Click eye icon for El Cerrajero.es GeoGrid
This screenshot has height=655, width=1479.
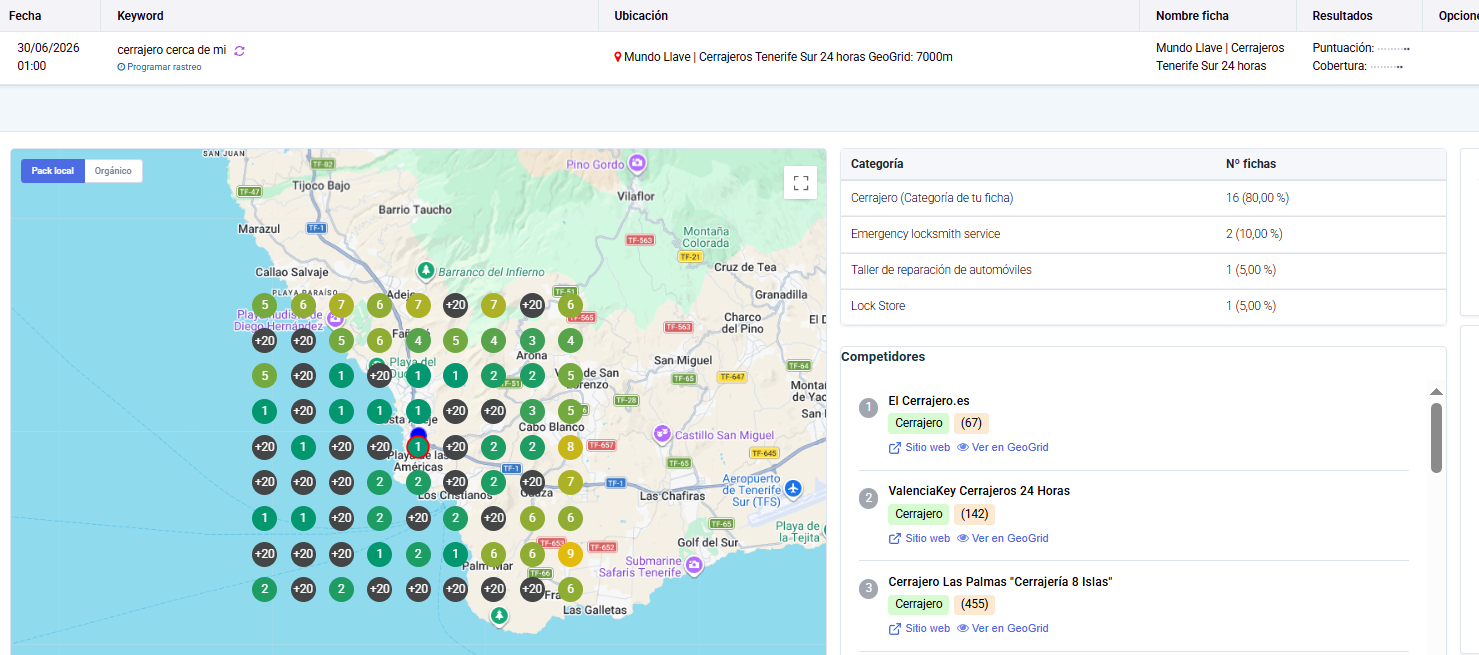963,448
